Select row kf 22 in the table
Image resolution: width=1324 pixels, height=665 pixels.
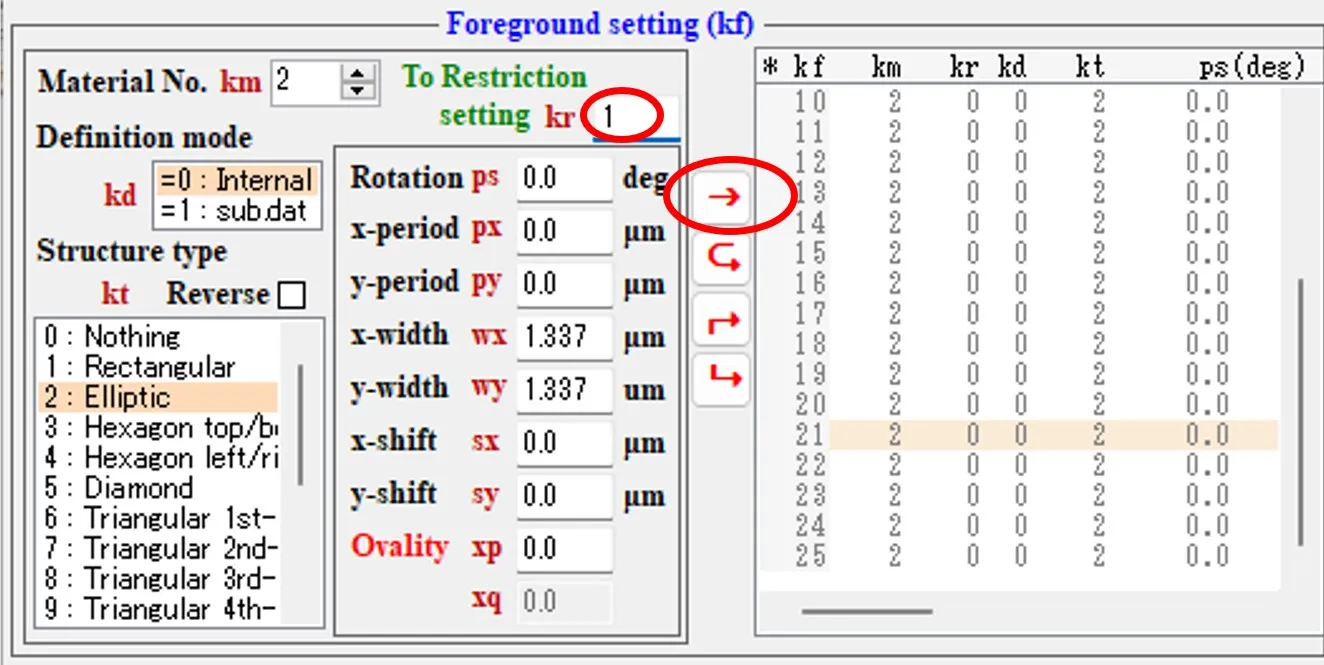pyautogui.click(x=1019, y=465)
